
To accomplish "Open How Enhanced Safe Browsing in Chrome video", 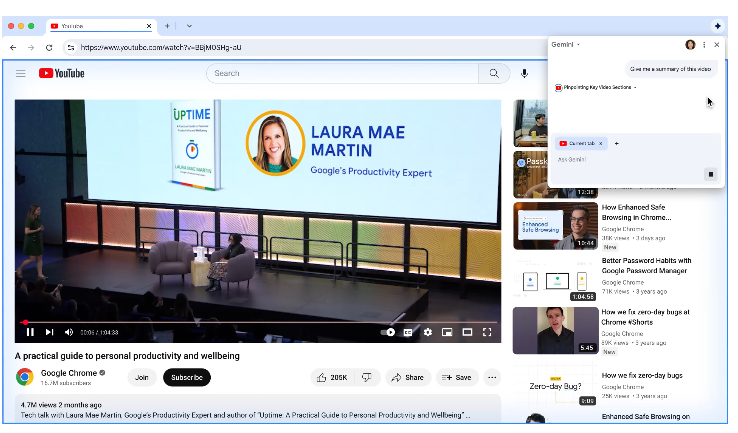I will coord(636,212).
